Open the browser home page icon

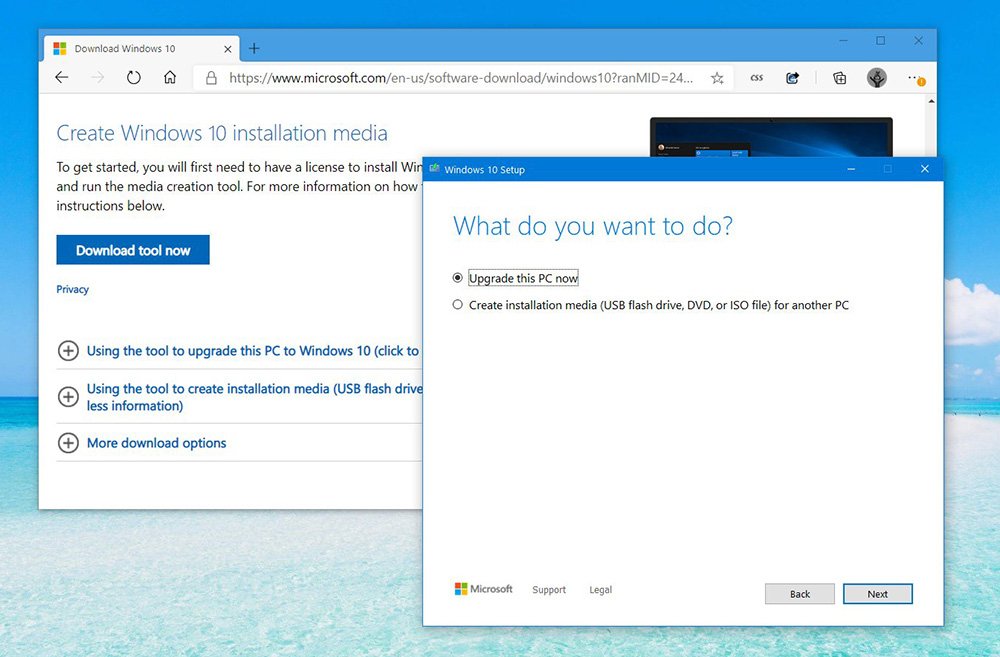pyautogui.click(x=170, y=78)
